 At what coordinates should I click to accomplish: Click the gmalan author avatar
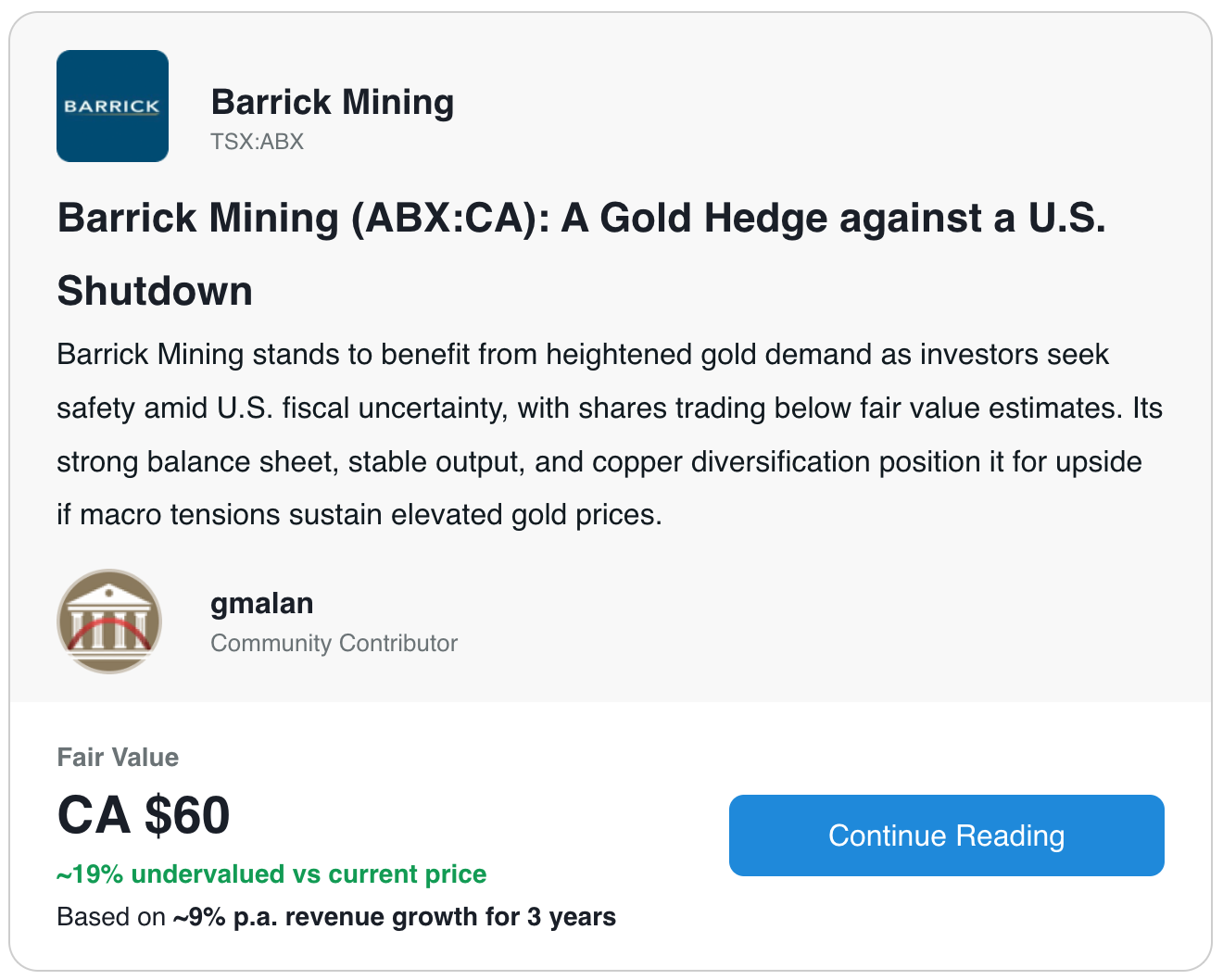(x=109, y=621)
